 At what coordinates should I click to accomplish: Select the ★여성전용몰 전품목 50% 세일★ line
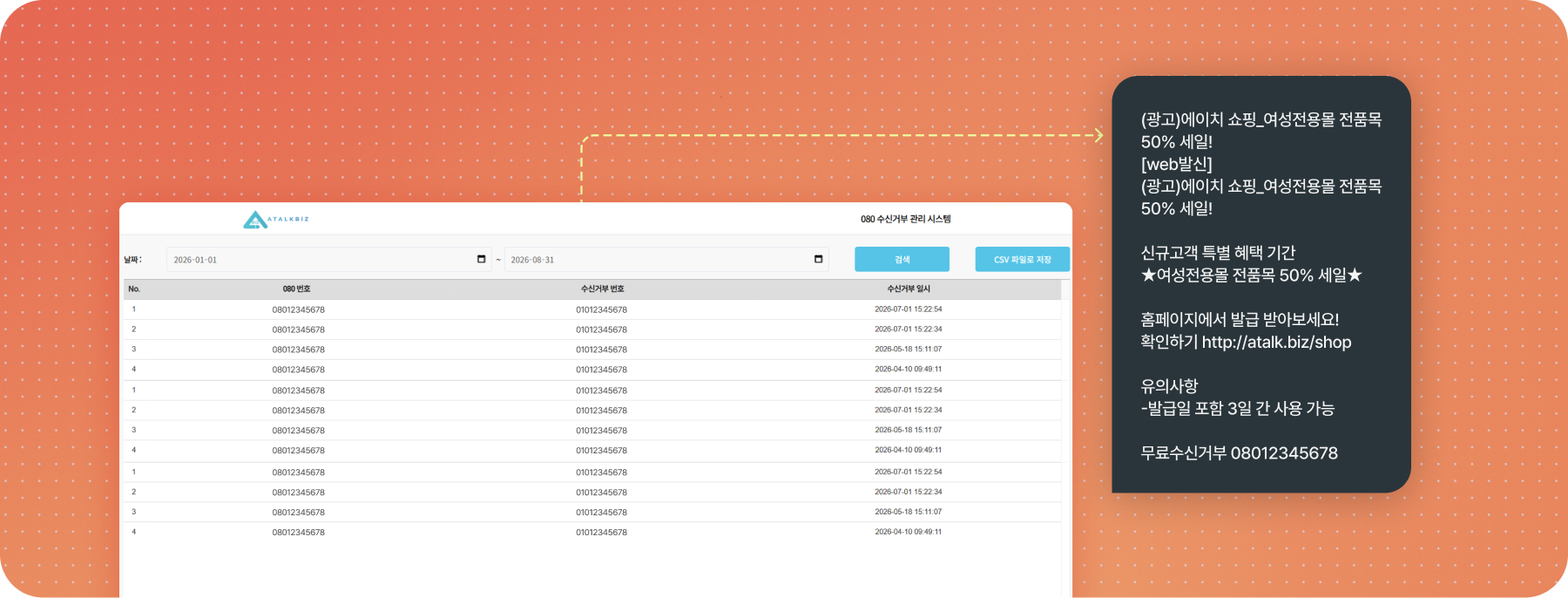click(1251, 275)
